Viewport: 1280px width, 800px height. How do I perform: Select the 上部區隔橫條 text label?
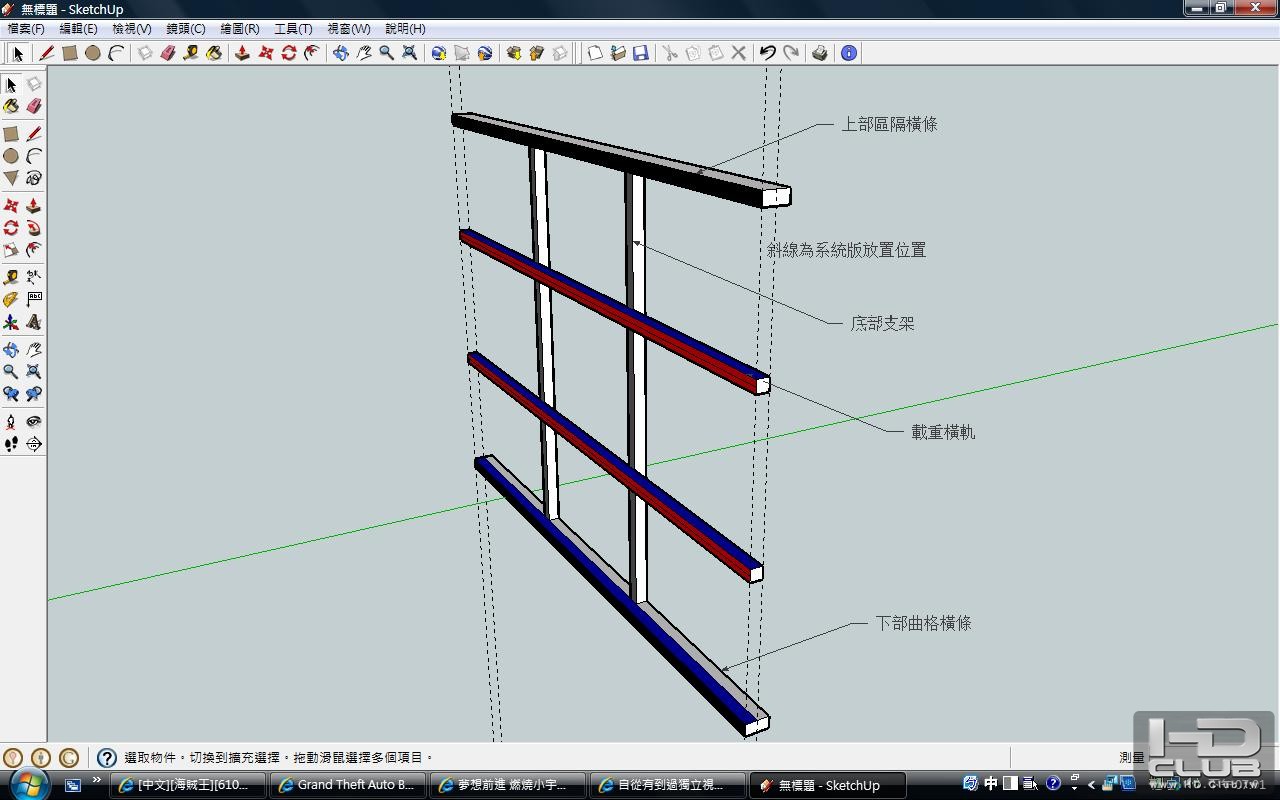tap(889, 124)
